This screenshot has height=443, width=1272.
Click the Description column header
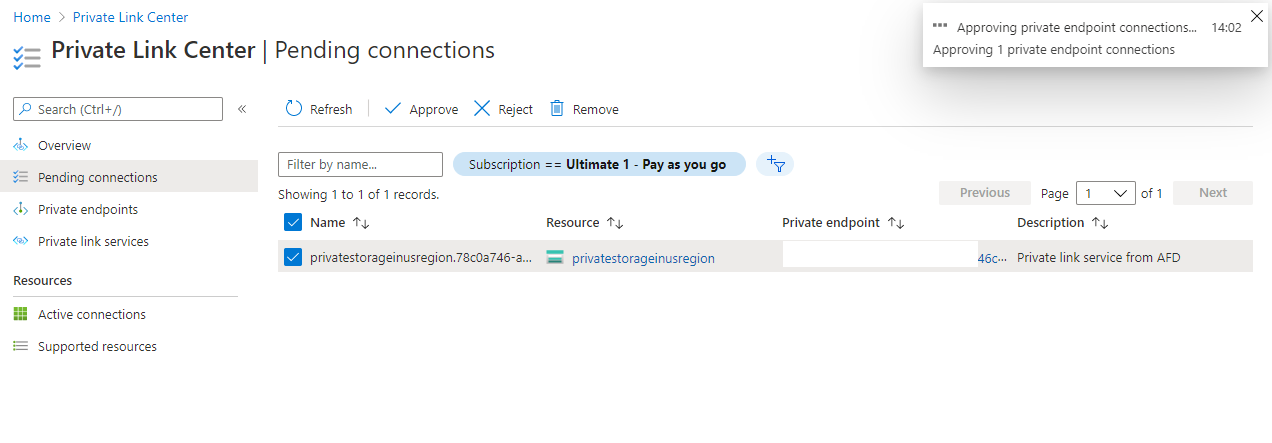[1050, 223]
